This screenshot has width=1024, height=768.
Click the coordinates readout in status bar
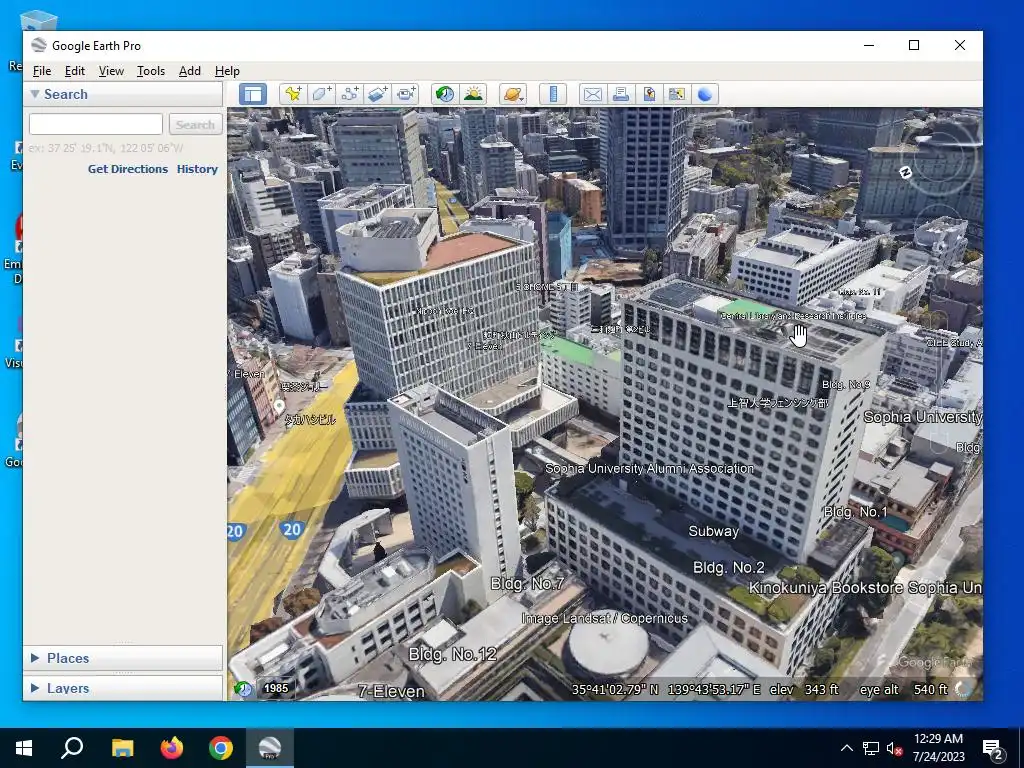coord(666,689)
